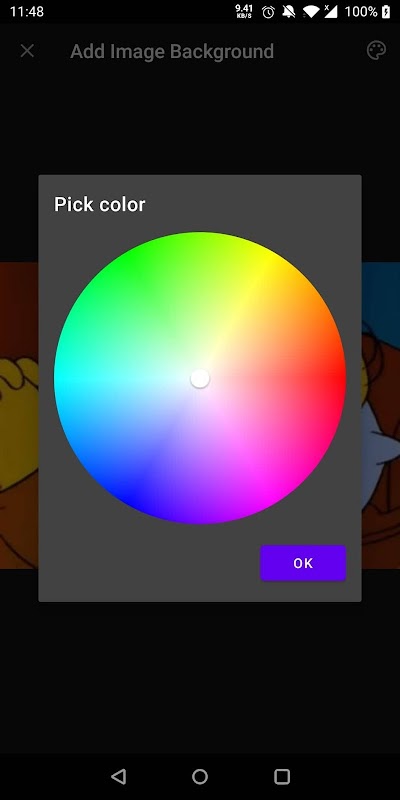Tap the Wi-Fi signal status icon
Viewport: 400px width, 800px height.
(310, 12)
